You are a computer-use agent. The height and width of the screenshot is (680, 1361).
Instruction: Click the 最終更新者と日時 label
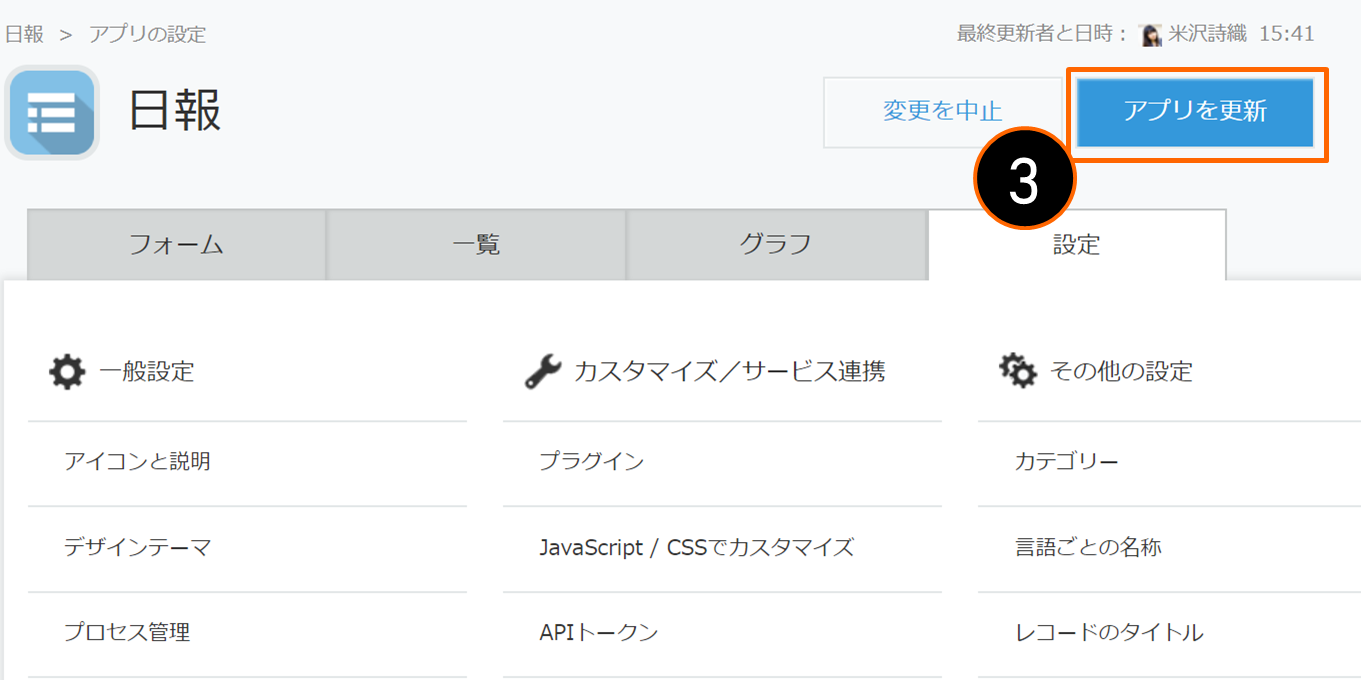tap(1042, 34)
